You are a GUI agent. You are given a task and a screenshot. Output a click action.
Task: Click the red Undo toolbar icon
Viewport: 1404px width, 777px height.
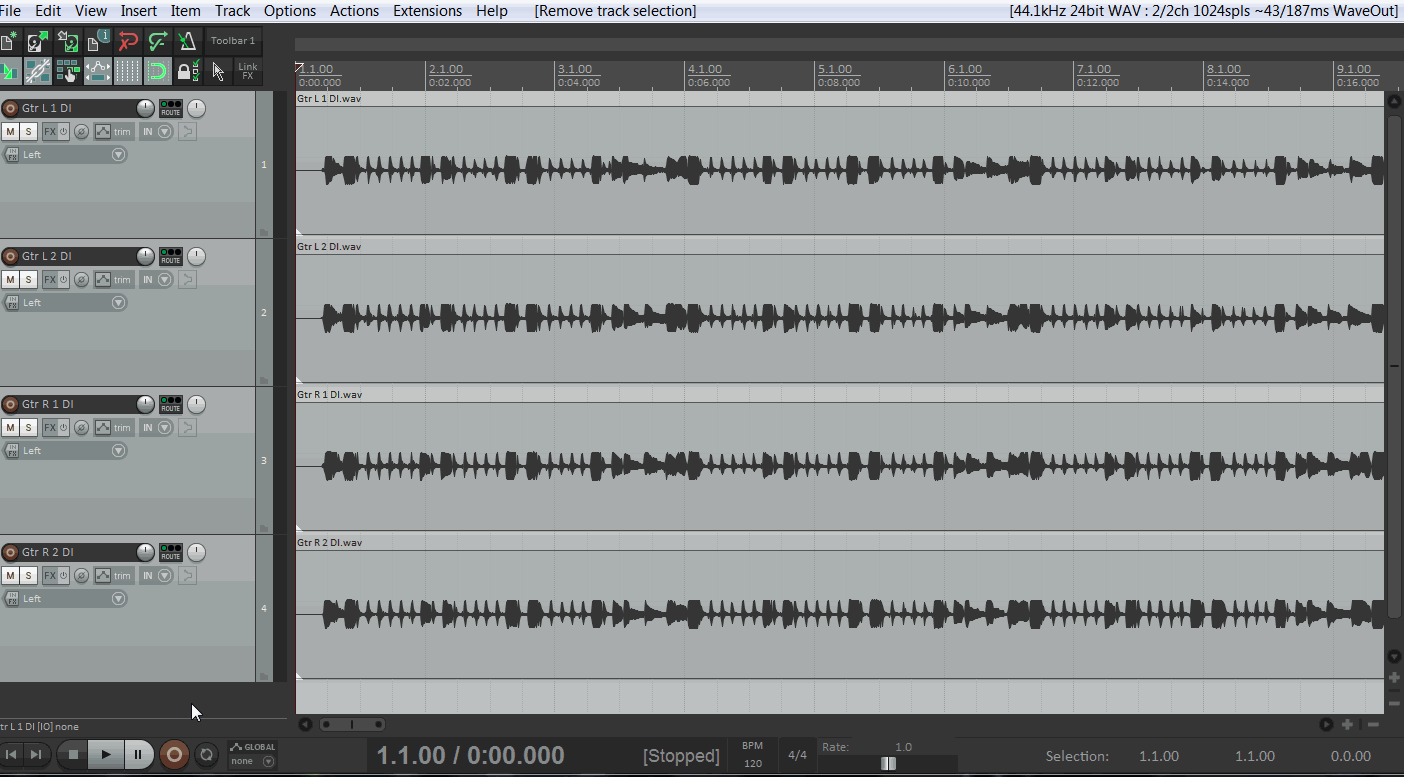[128, 41]
